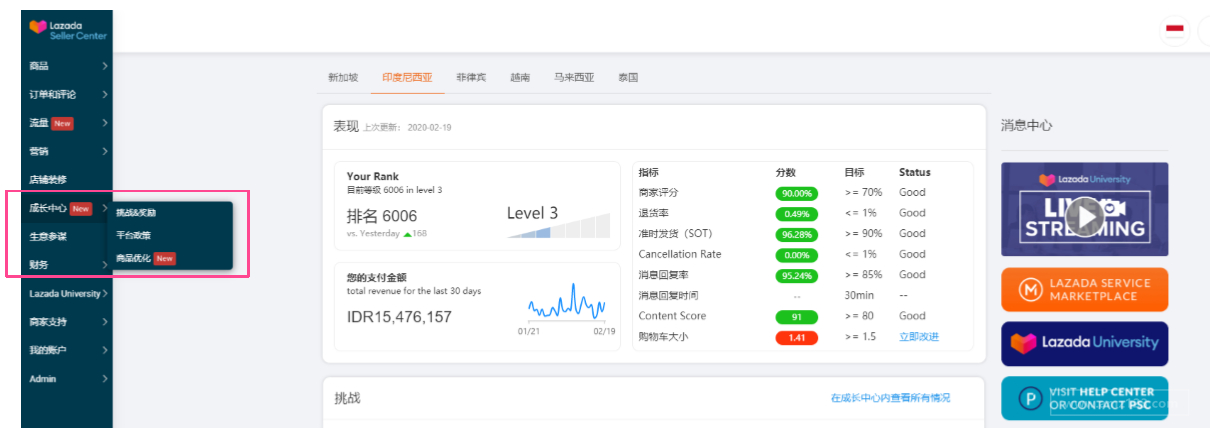Click the 退货率 metric label

pos(654,213)
